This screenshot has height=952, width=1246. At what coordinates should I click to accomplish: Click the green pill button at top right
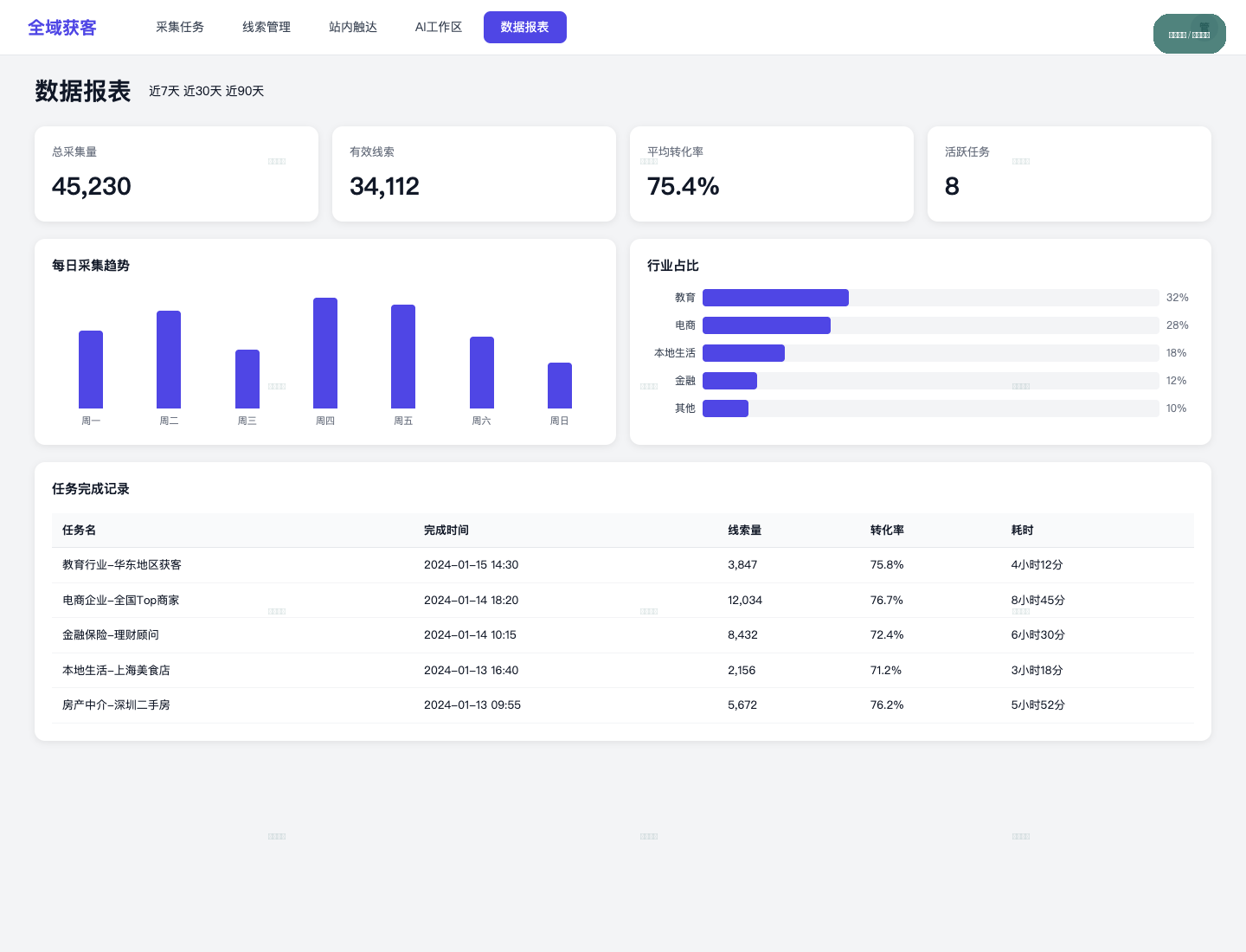click(1190, 34)
